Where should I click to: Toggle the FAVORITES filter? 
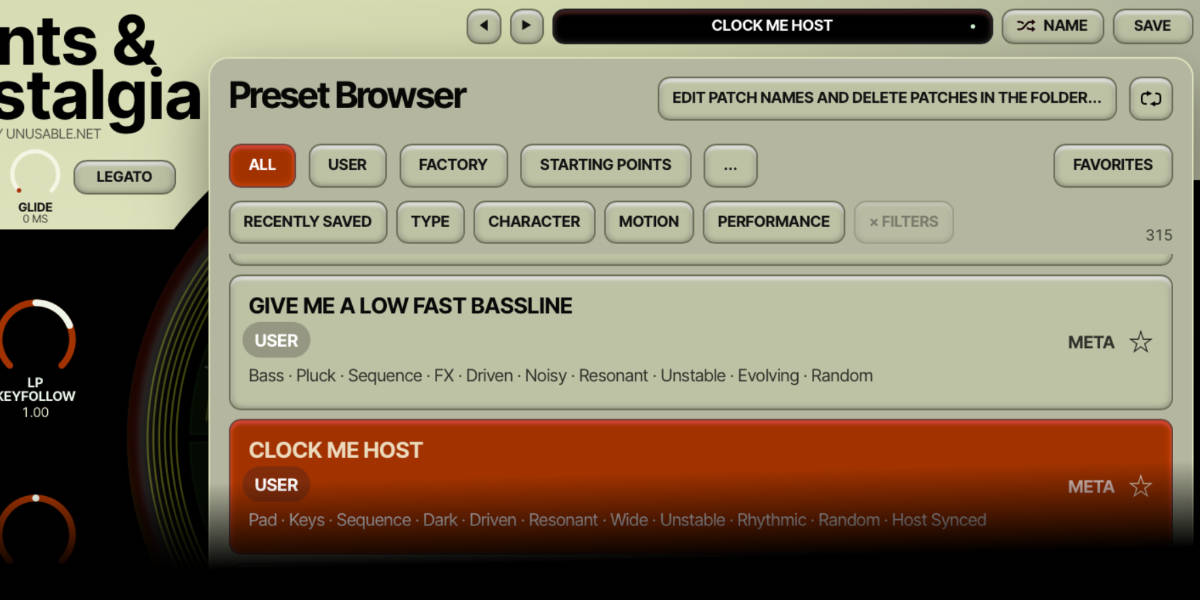pos(1112,165)
